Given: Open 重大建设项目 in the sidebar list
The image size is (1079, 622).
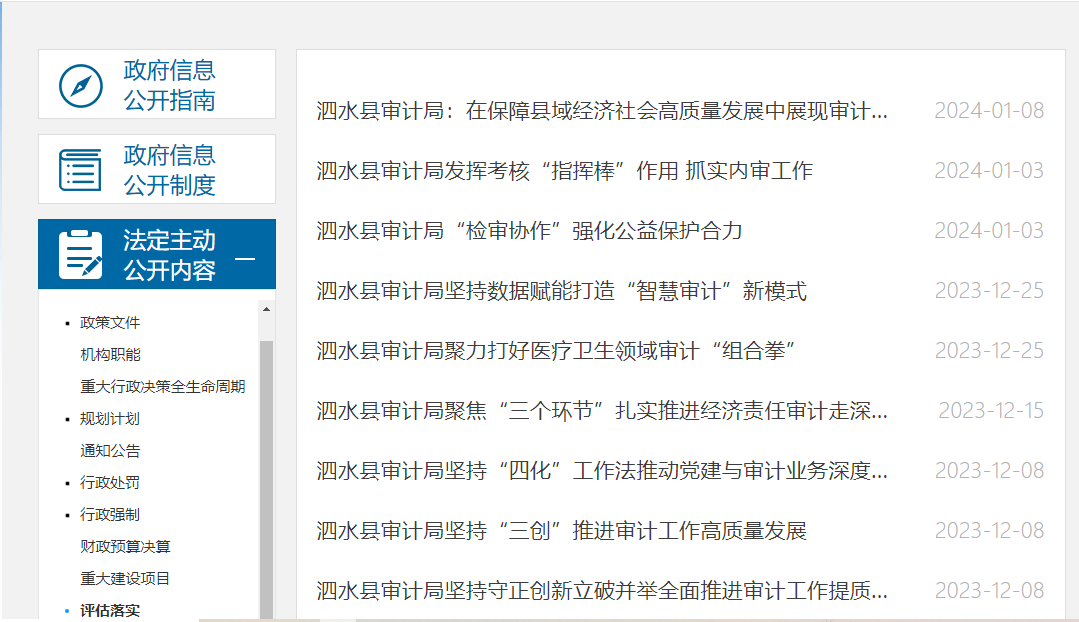Looking at the screenshot, I should point(125,579).
